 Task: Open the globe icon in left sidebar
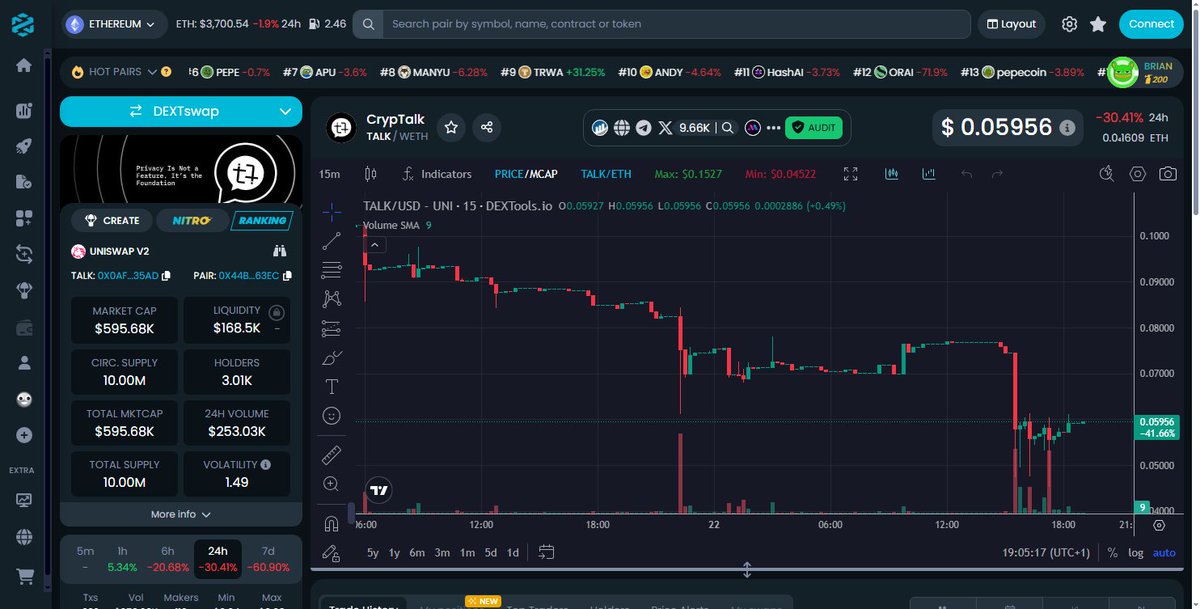[24, 538]
